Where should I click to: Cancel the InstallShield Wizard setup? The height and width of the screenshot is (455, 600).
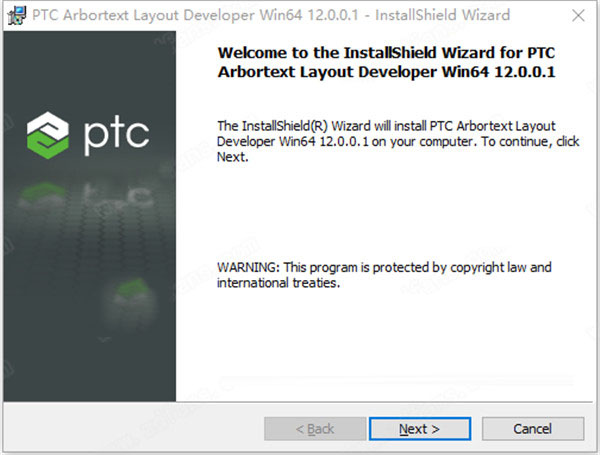[533, 429]
